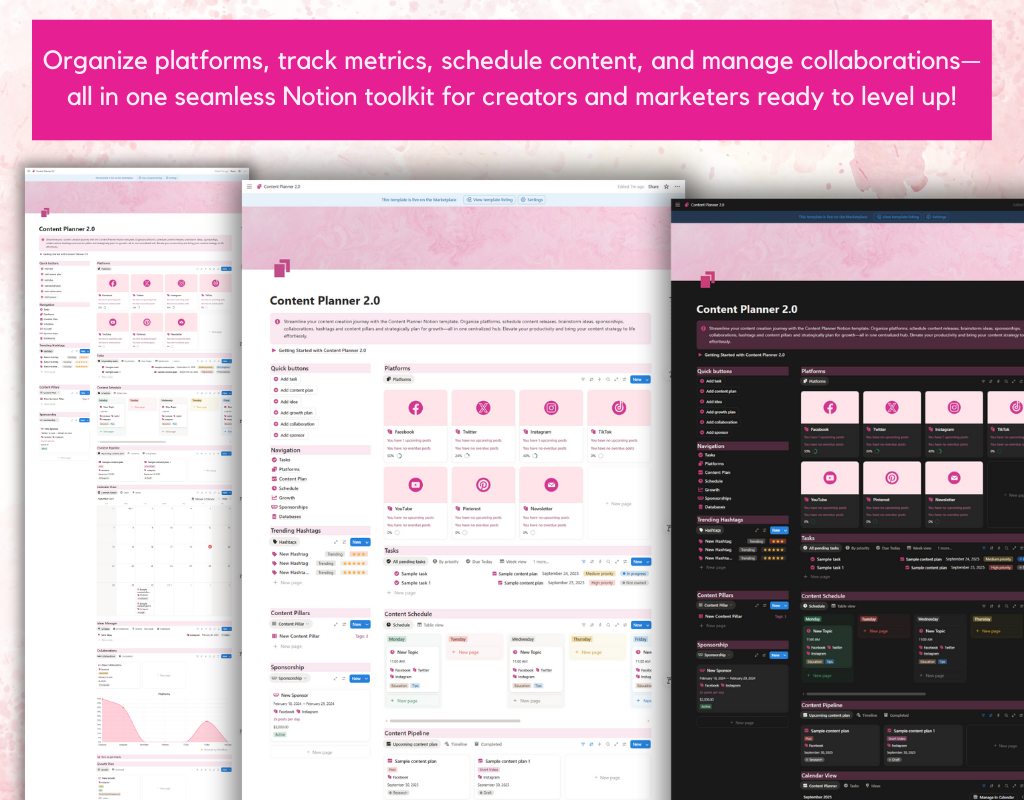This screenshot has width=1024, height=800.
Task: Open the three-dot options menu in the middle light window
Action: click(x=677, y=187)
